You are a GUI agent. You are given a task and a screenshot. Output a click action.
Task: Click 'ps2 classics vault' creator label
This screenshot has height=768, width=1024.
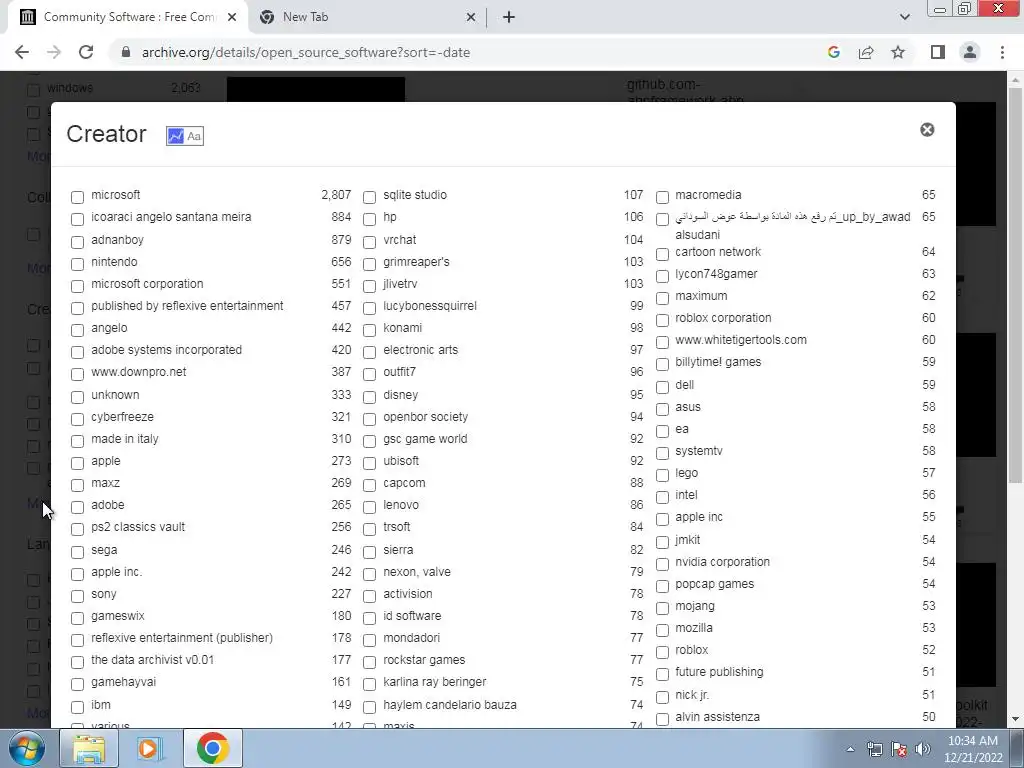[x=138, y=526]
